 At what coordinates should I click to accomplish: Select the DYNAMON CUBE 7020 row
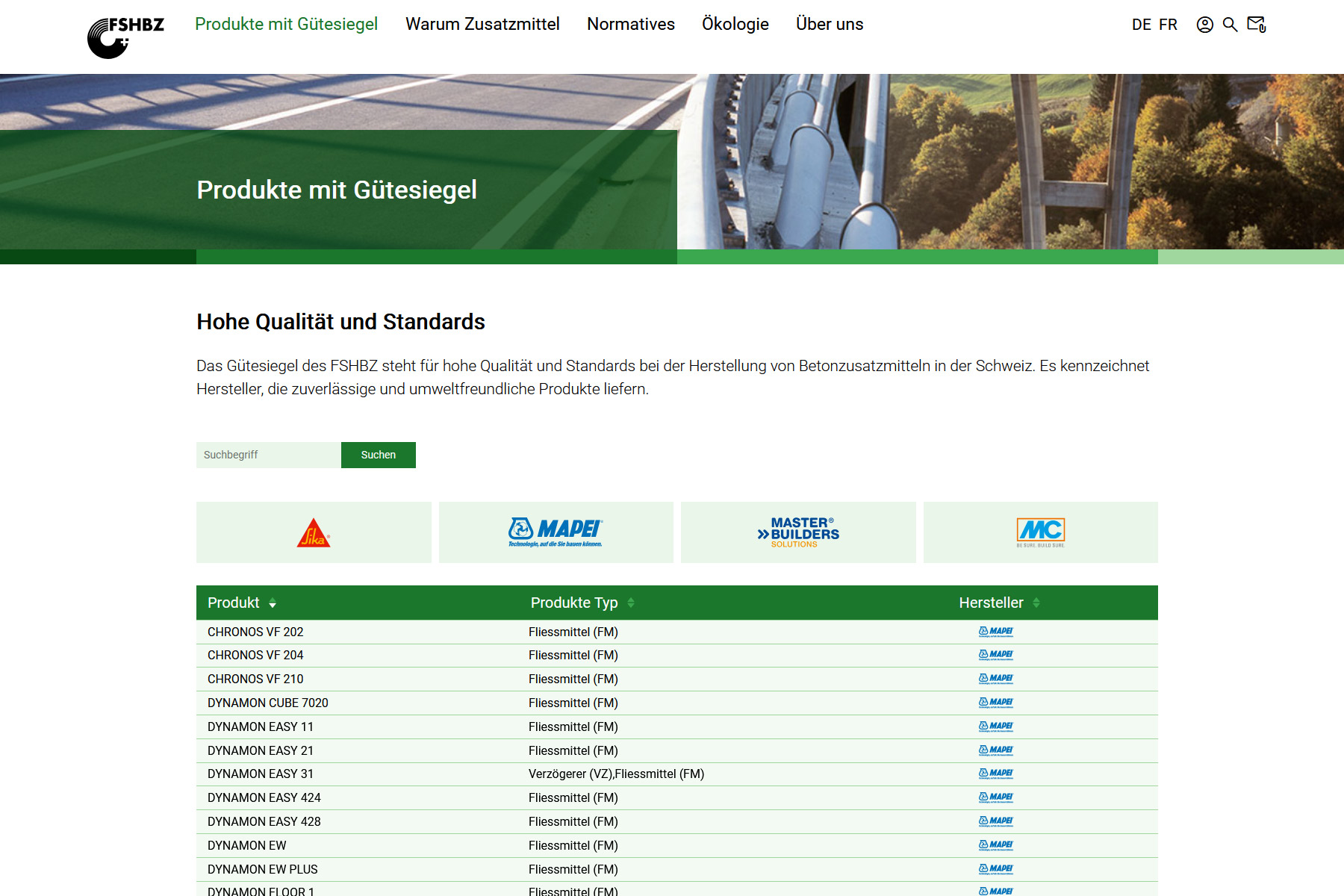click(268, 703)
